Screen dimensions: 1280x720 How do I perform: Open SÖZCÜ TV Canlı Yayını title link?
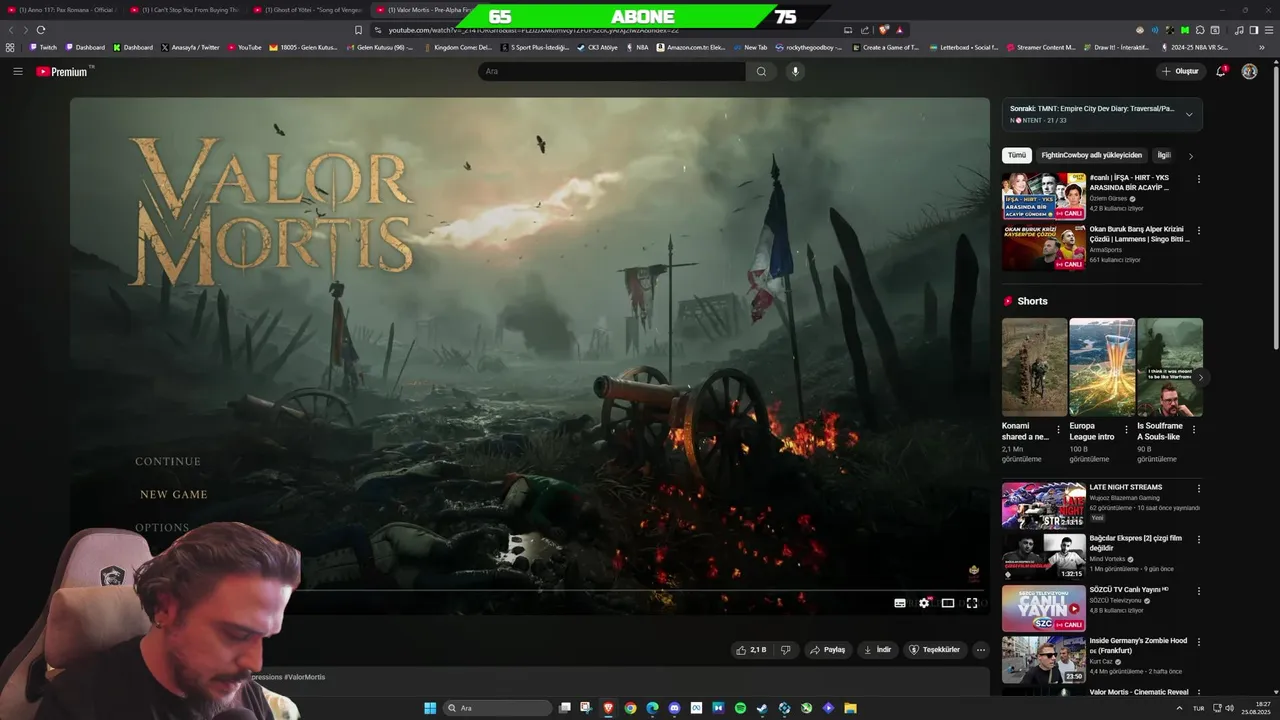point(1129,590)
